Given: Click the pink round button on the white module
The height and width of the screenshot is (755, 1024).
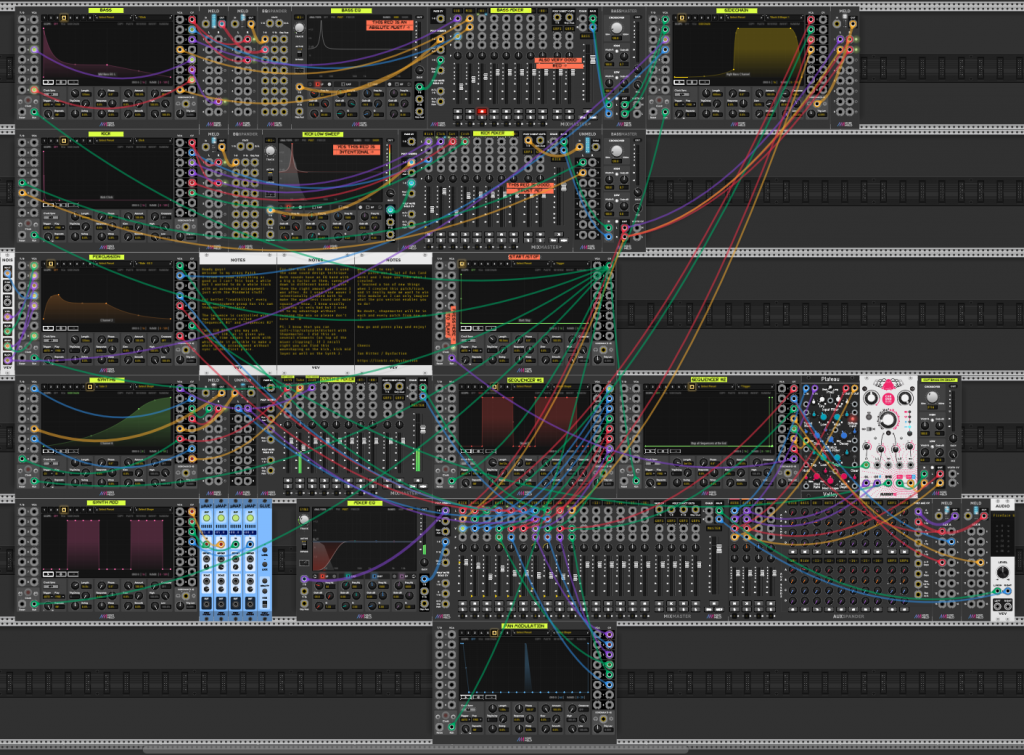Looking at the screenshot, I should tap(888, 399).
